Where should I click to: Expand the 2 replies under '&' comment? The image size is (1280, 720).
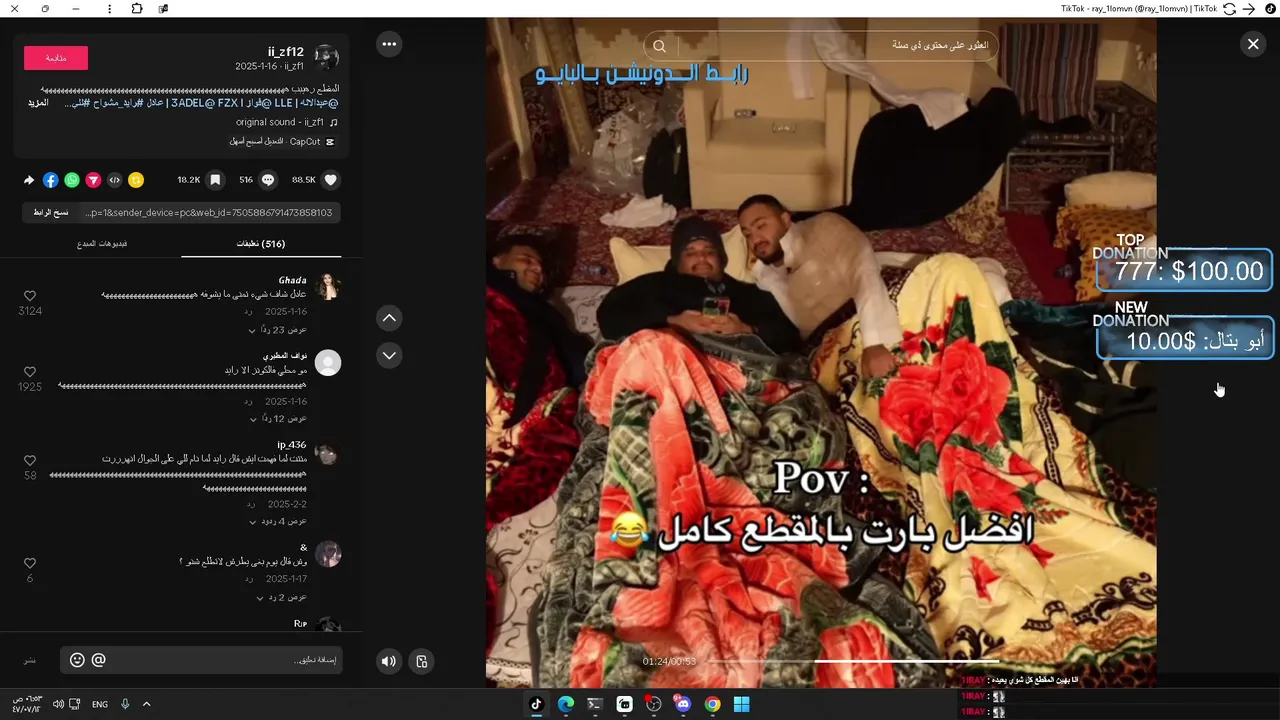(281, 598)
